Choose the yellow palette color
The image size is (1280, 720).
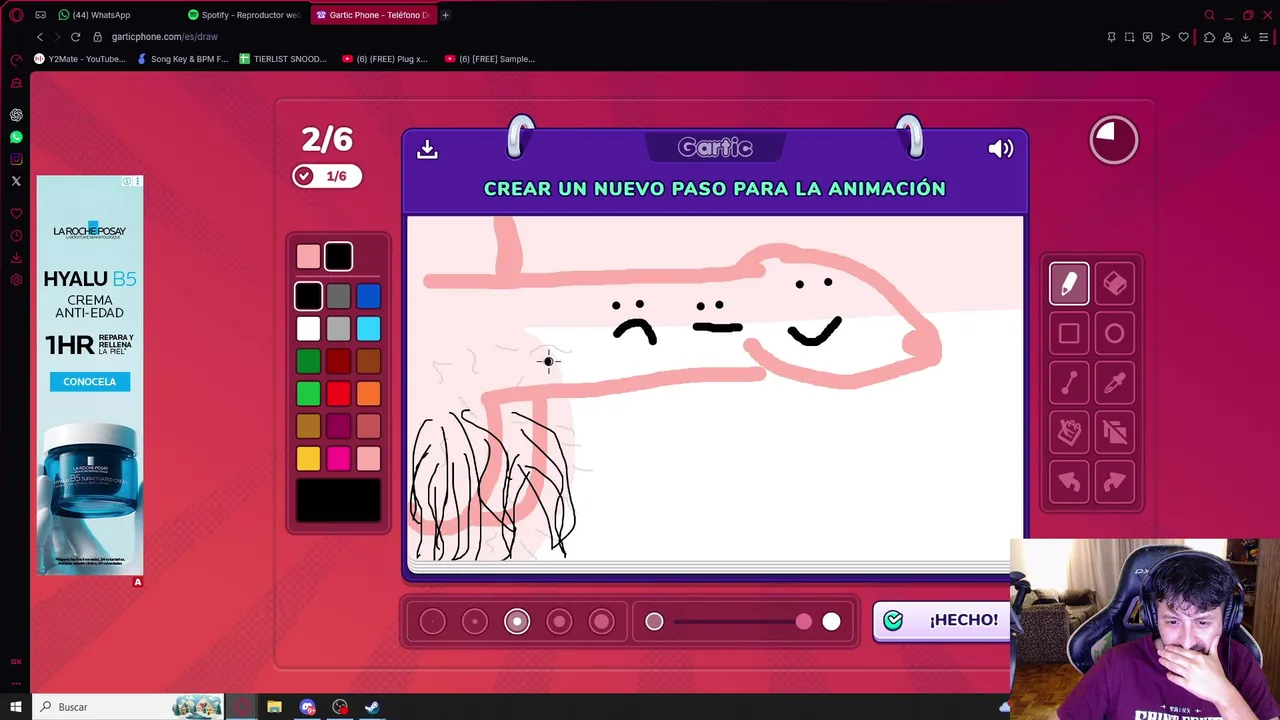308,458
